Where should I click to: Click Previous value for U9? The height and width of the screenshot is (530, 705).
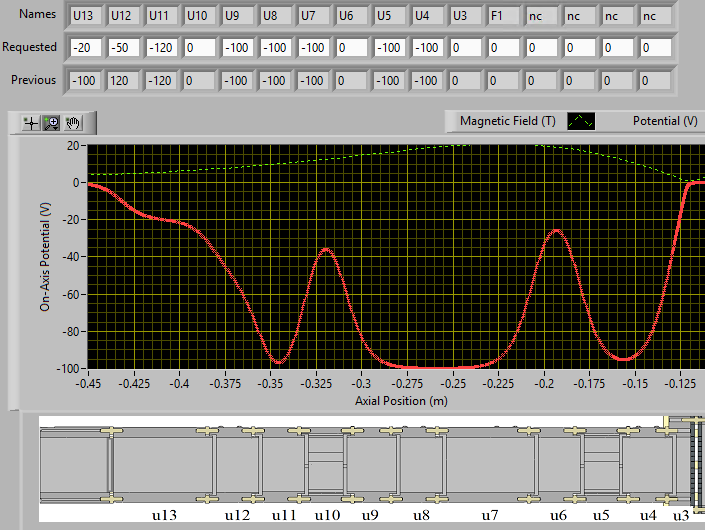tap(237, 81)
